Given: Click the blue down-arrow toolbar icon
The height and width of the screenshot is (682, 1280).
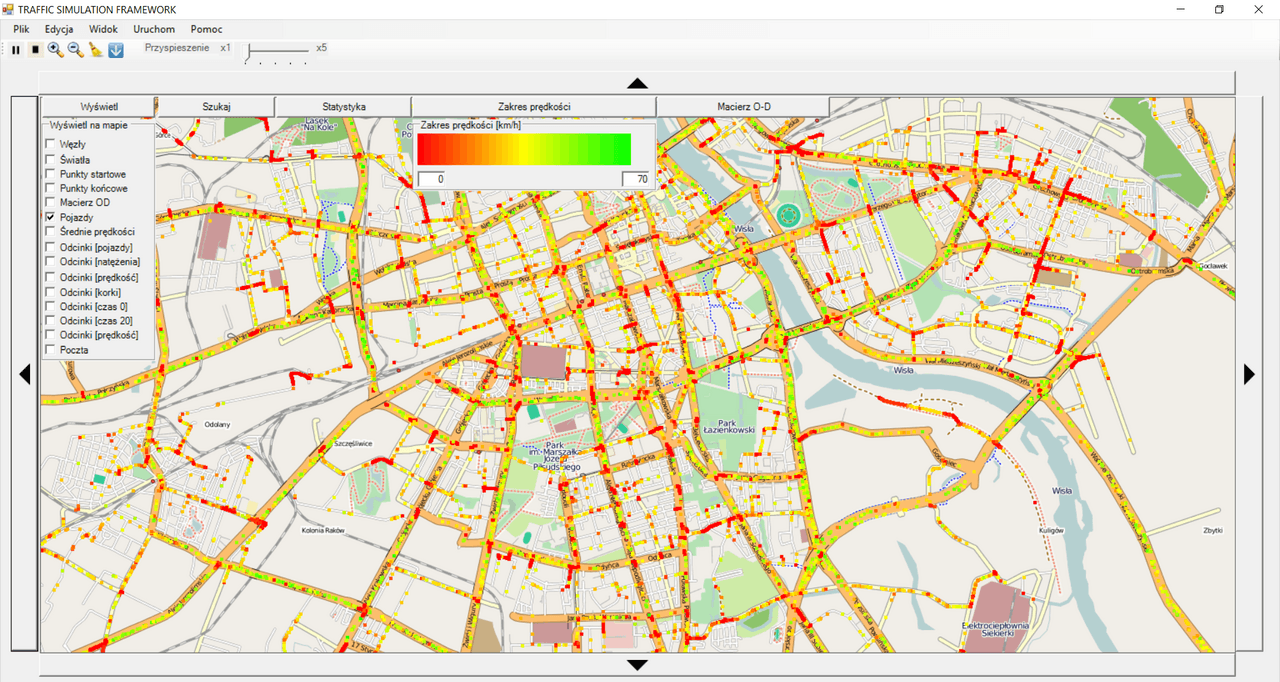Looking at the screenshot, I should click(x=116, y=49).
